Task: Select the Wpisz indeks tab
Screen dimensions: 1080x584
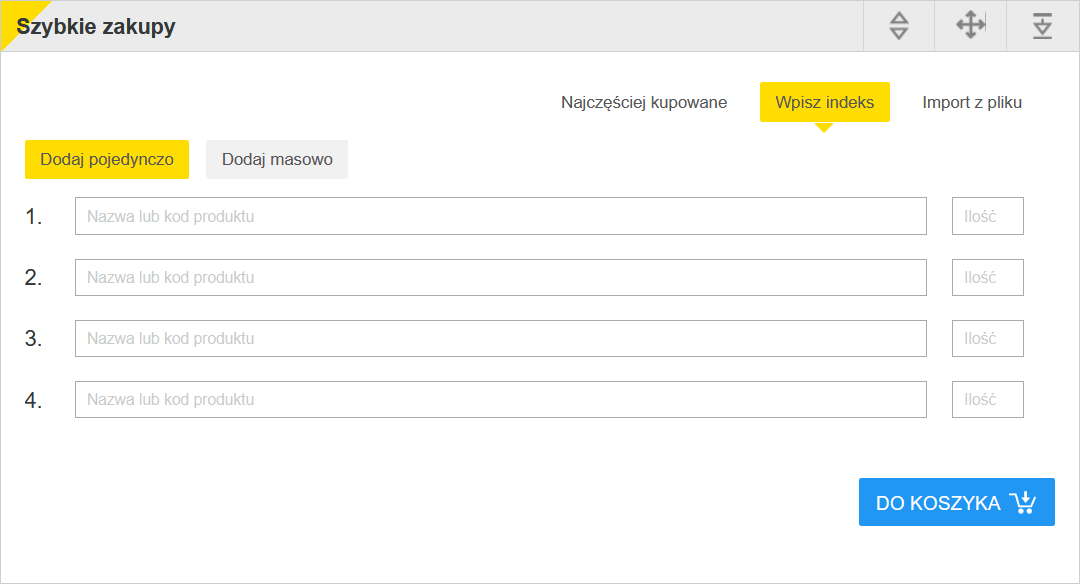Action: click(x=824, y=102)
